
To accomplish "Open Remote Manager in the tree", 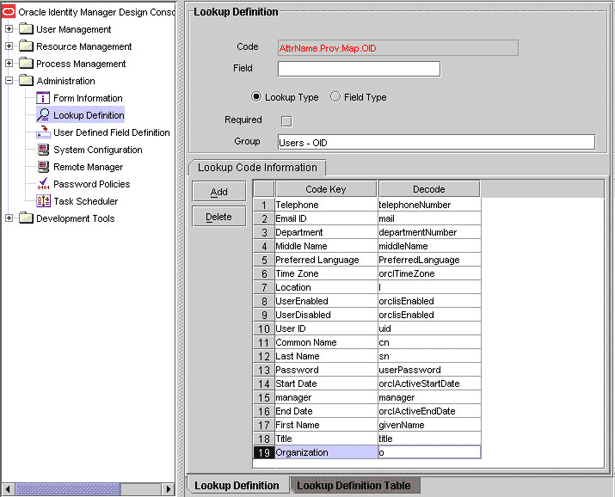I will [88, 167].
